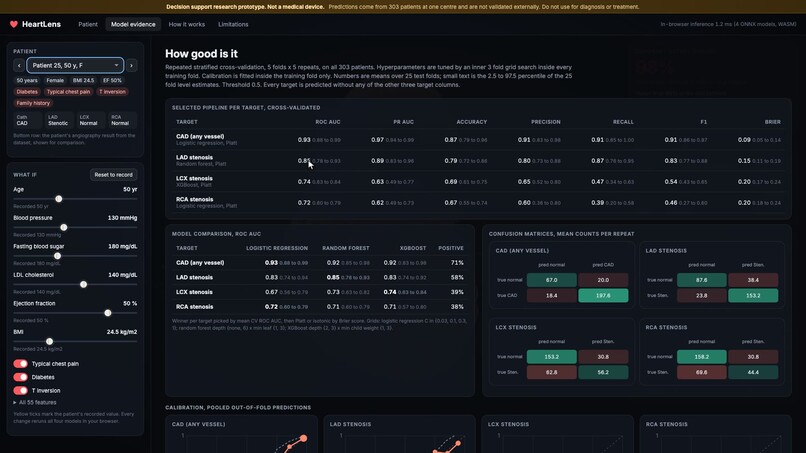The width and height of the screenshot is (806, 453).
Task: Click the HeartLens heart logo icon
Action: coord(14,24)
